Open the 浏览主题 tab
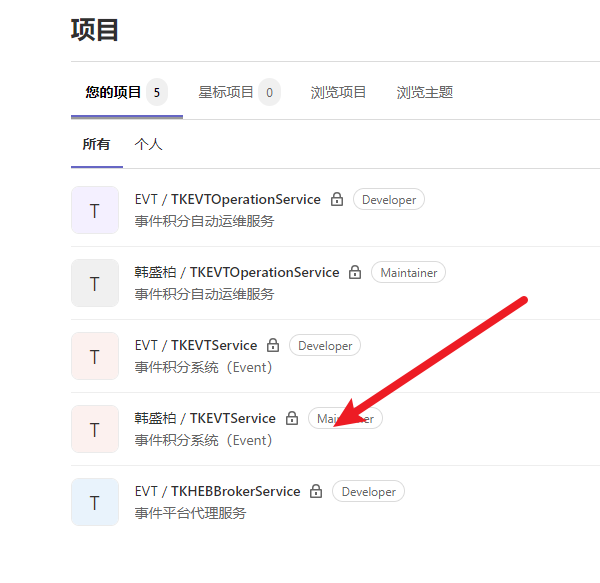Viewport: 600px width, 583px height. [x=425, y=92]
